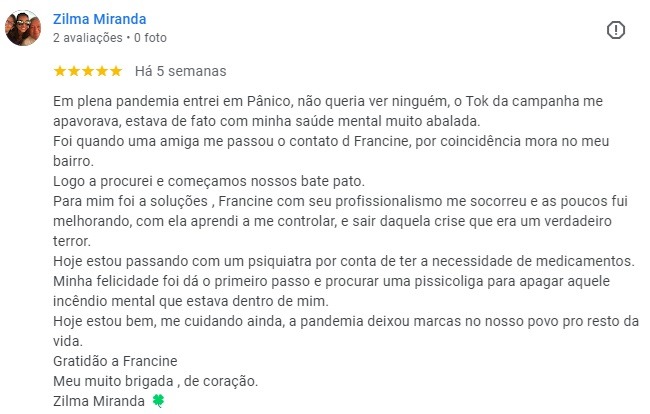Select the fourth yellow rating star
Screen dimensions: 650x414
tap(102, 71)
